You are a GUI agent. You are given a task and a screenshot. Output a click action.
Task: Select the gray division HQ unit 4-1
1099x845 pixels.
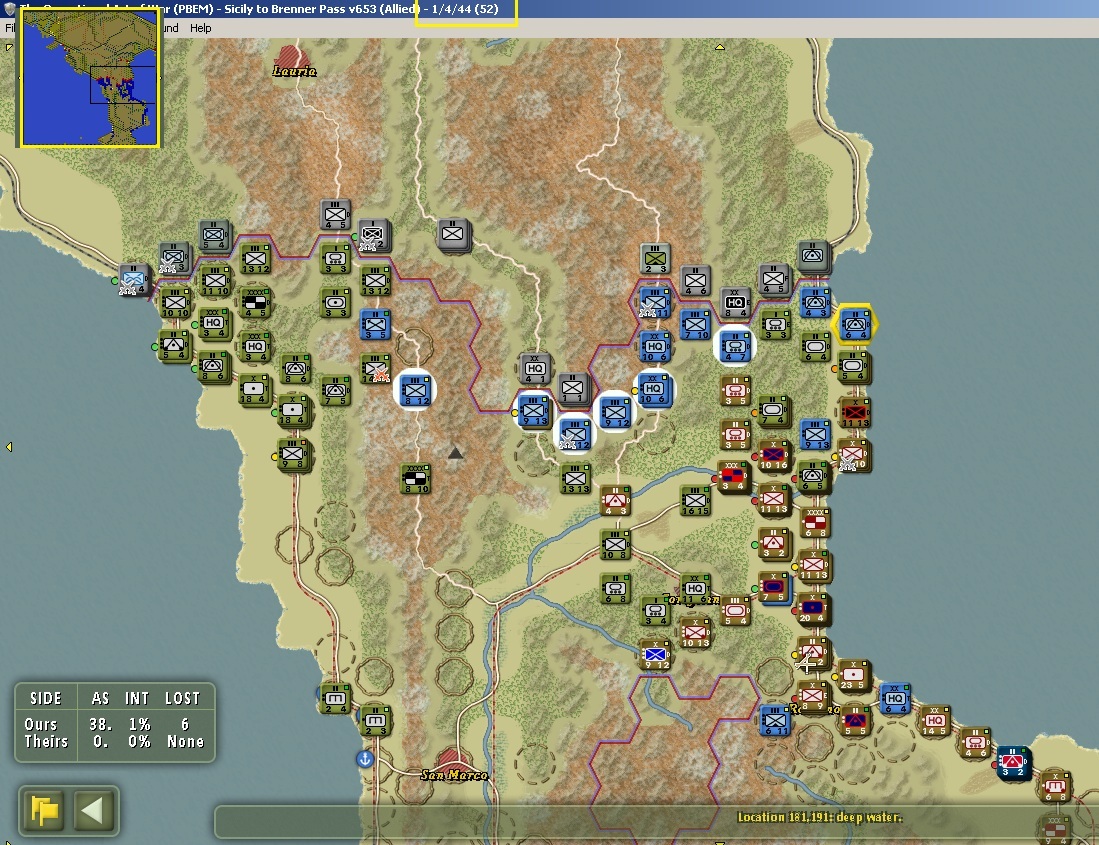coord(535,369)
